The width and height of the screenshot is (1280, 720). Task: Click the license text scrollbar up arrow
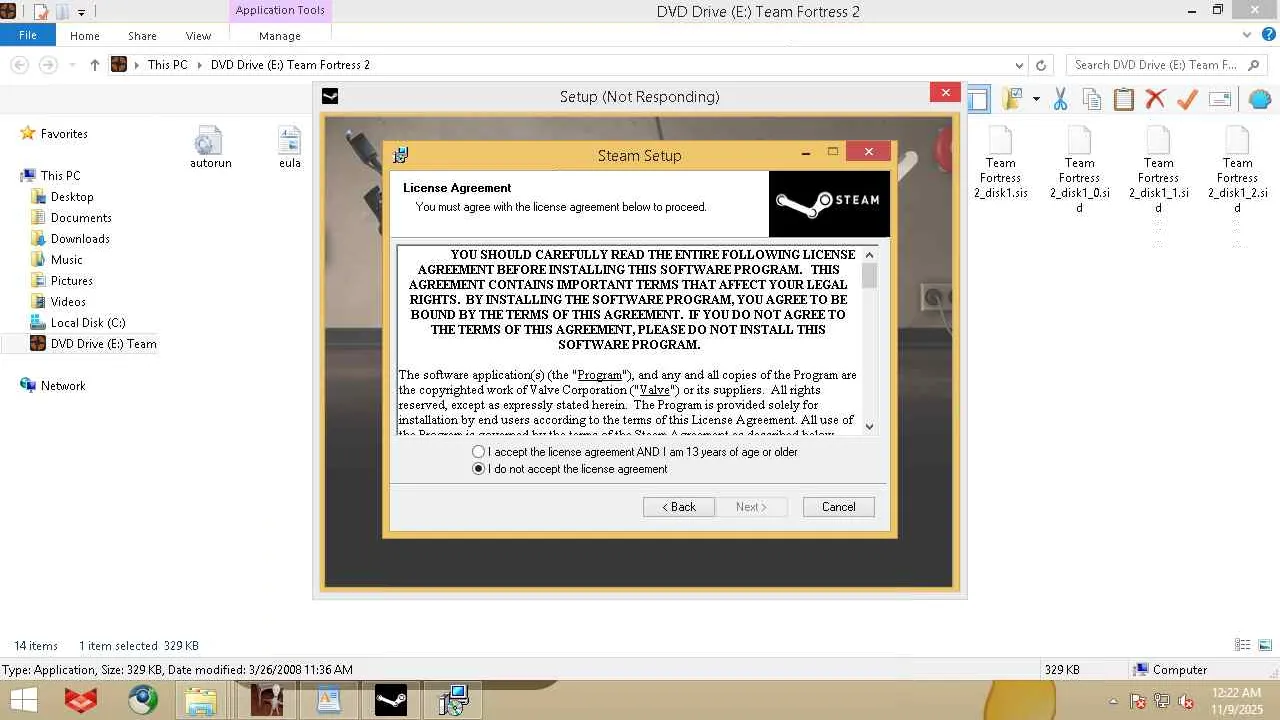click(x=869, y=255)
